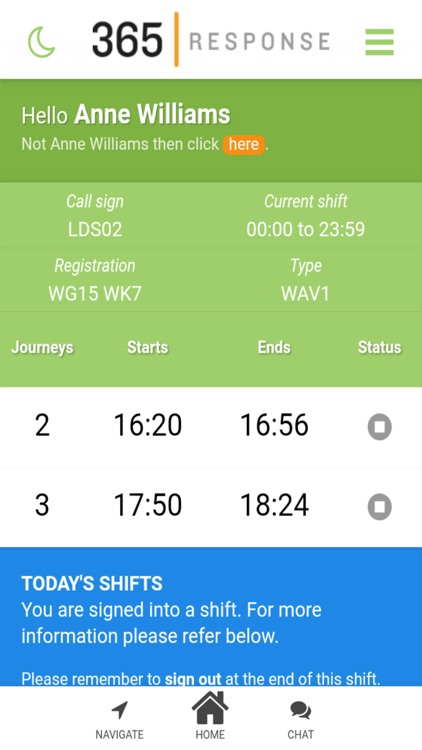Tap the 365 Response logo
The image size is (422, 750).
[x=211, y=40]
